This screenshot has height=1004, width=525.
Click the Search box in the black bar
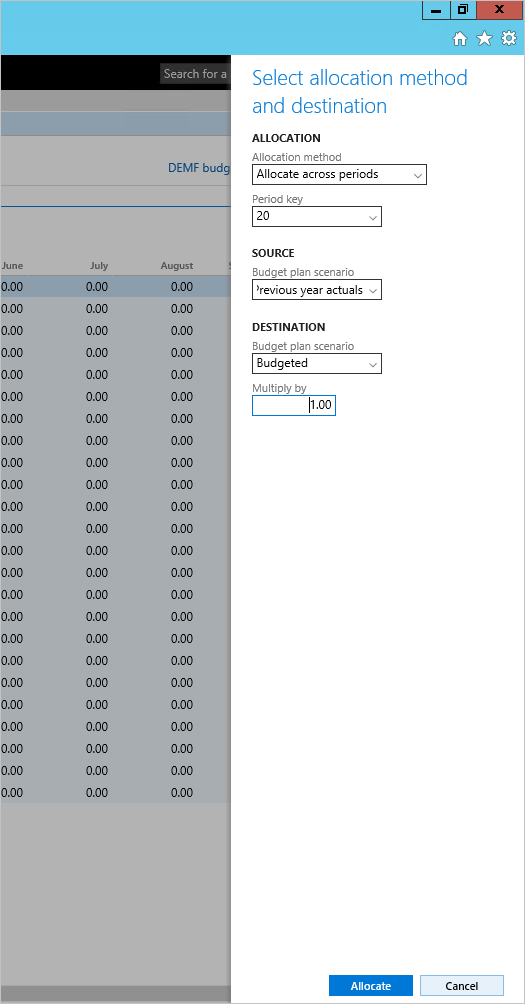pos(195,74)
